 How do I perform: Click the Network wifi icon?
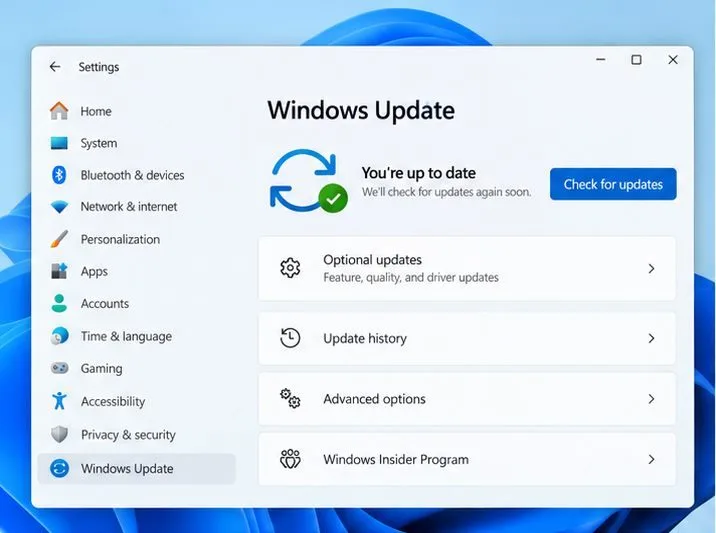59,207
